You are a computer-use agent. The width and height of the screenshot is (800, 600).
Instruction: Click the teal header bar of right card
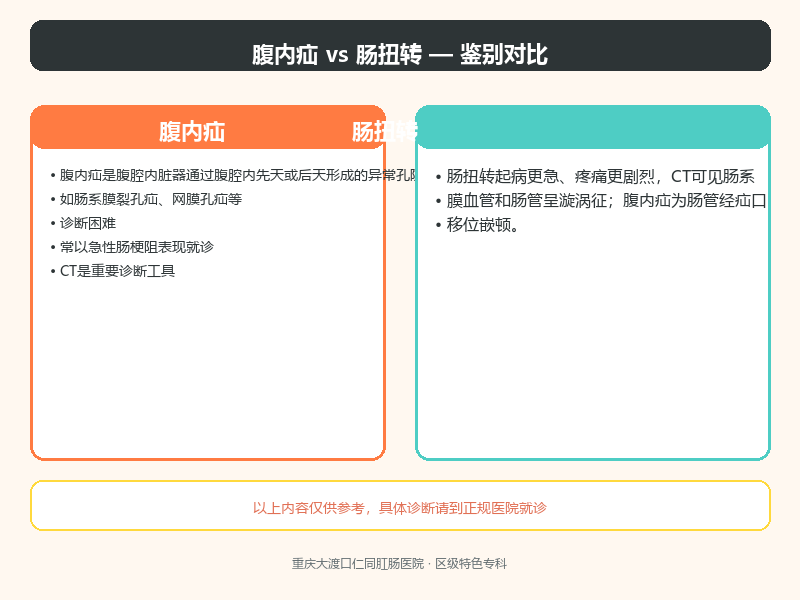pos(593,128)
